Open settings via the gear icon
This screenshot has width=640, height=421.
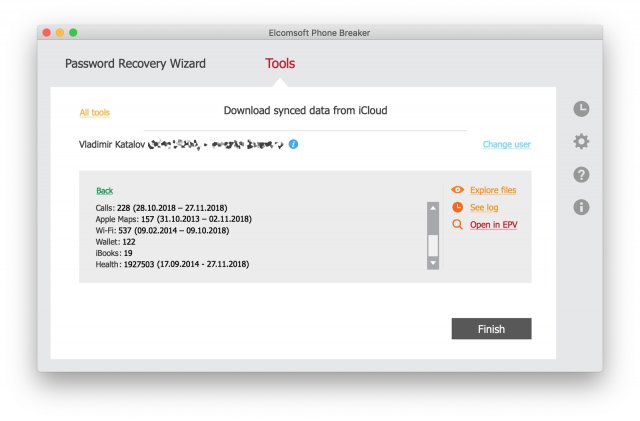pyautogui.click(x=581, y=142)
